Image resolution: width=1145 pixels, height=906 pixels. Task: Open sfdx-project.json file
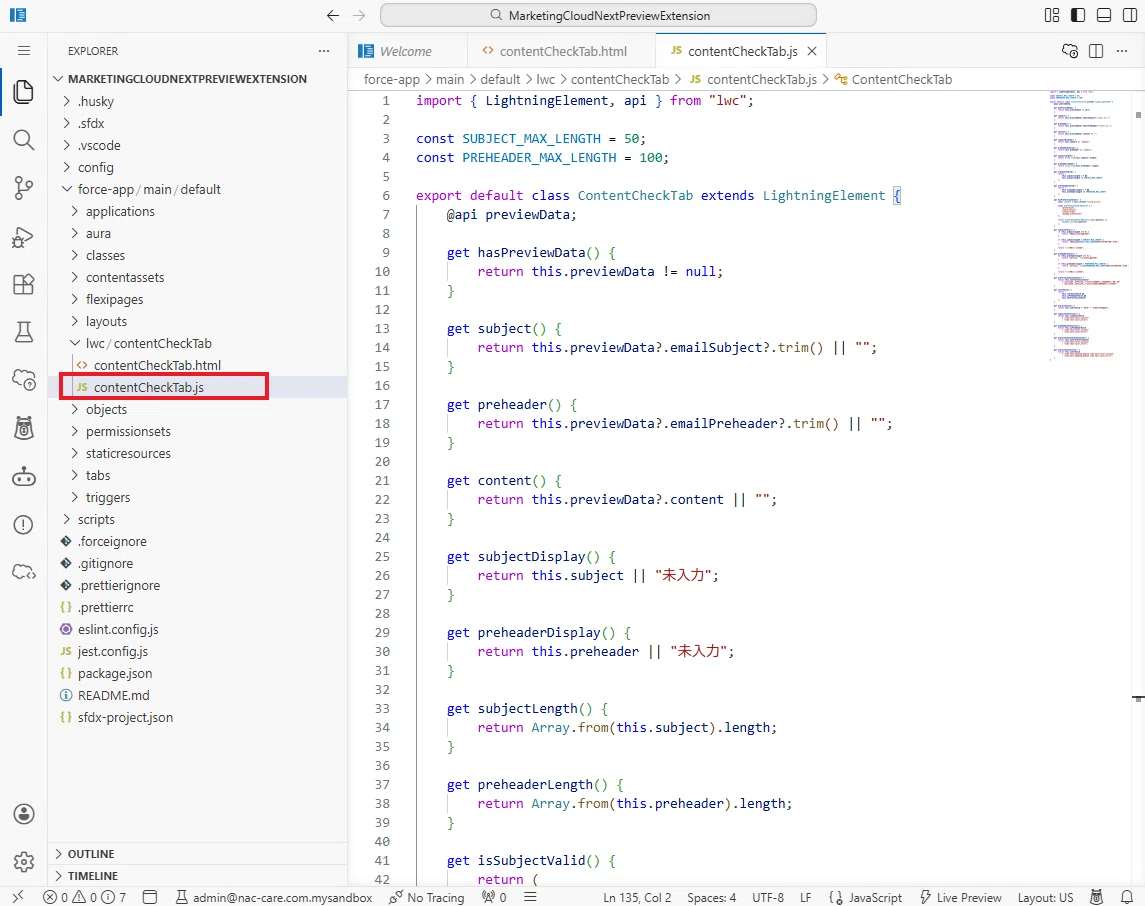(x=197, y=717)
